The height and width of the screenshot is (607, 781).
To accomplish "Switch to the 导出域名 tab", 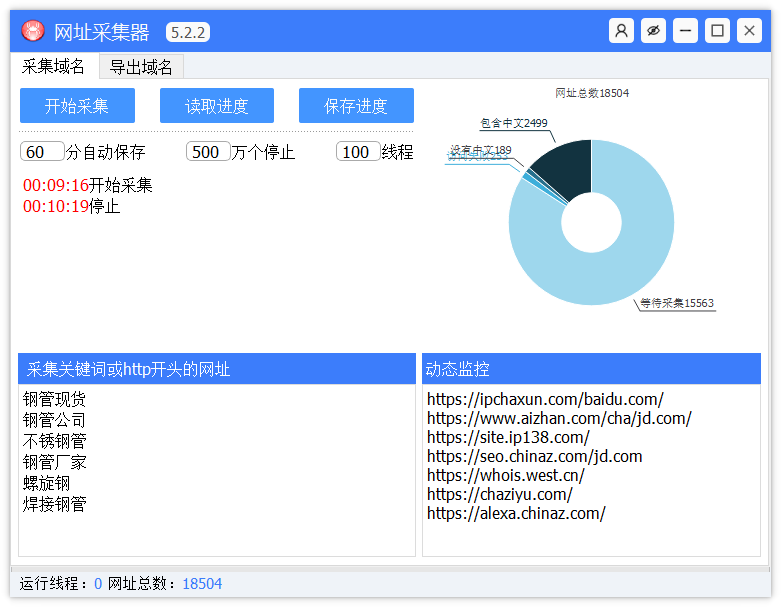I will point(141,67).
